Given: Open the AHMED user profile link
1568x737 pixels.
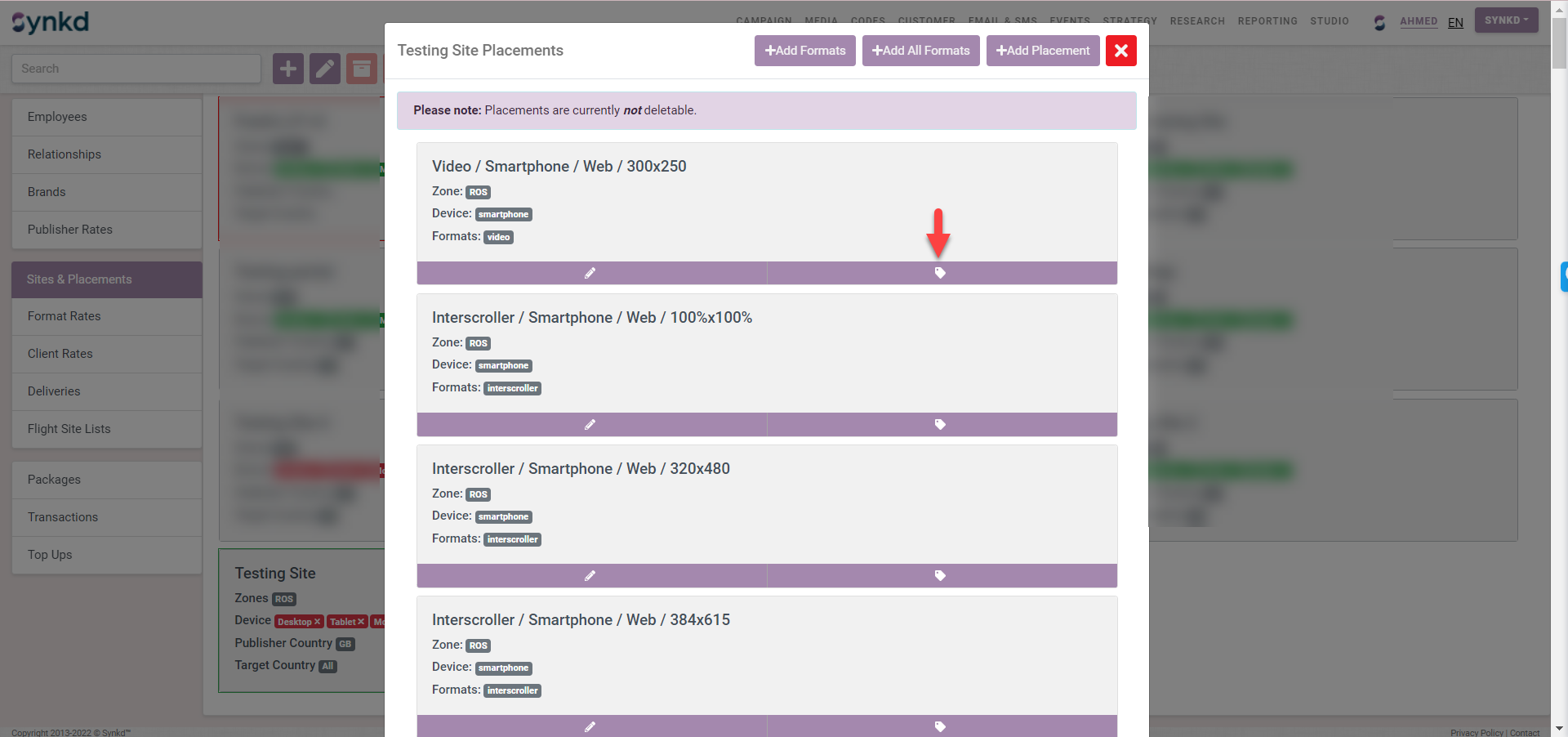Looking at the screenshot, I should [x=1418, y=22].
